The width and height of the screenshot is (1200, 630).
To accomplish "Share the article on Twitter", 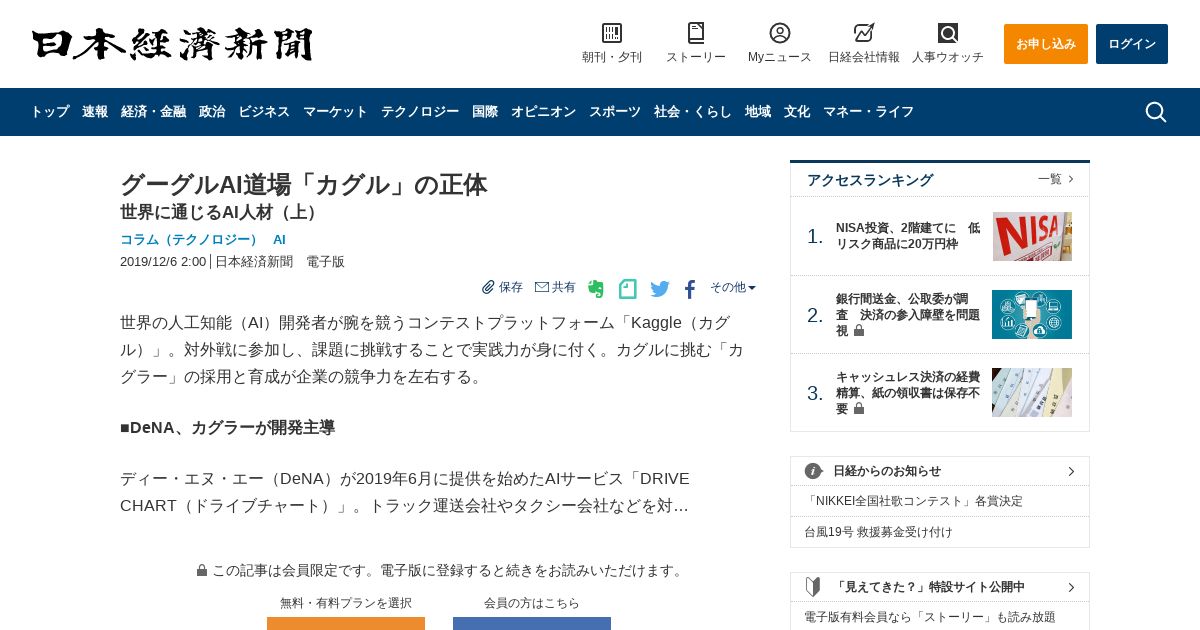I will (660, 289).
